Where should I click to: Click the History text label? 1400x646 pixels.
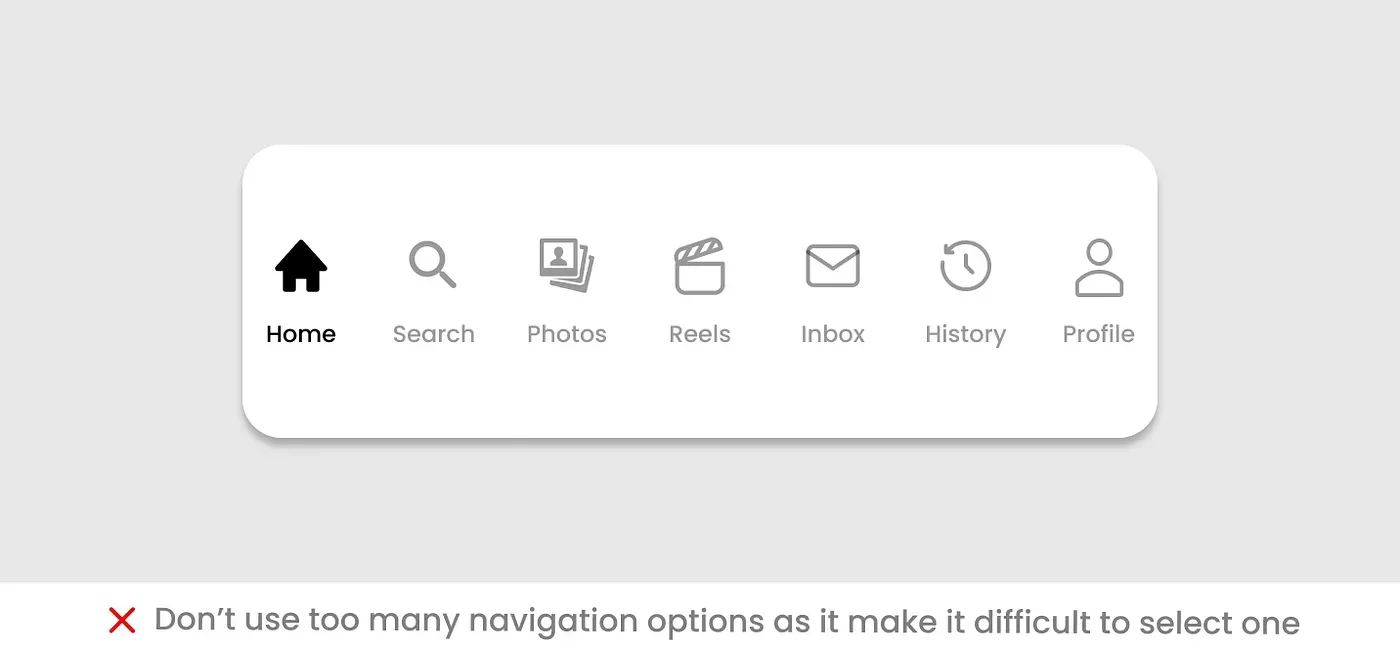(x=965, y=335)
